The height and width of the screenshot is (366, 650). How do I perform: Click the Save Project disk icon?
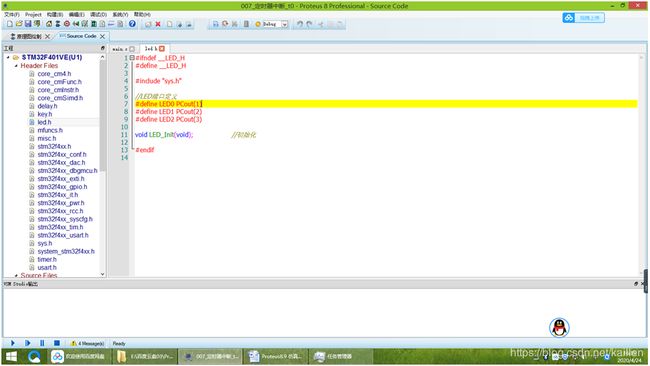pos(28,24)
